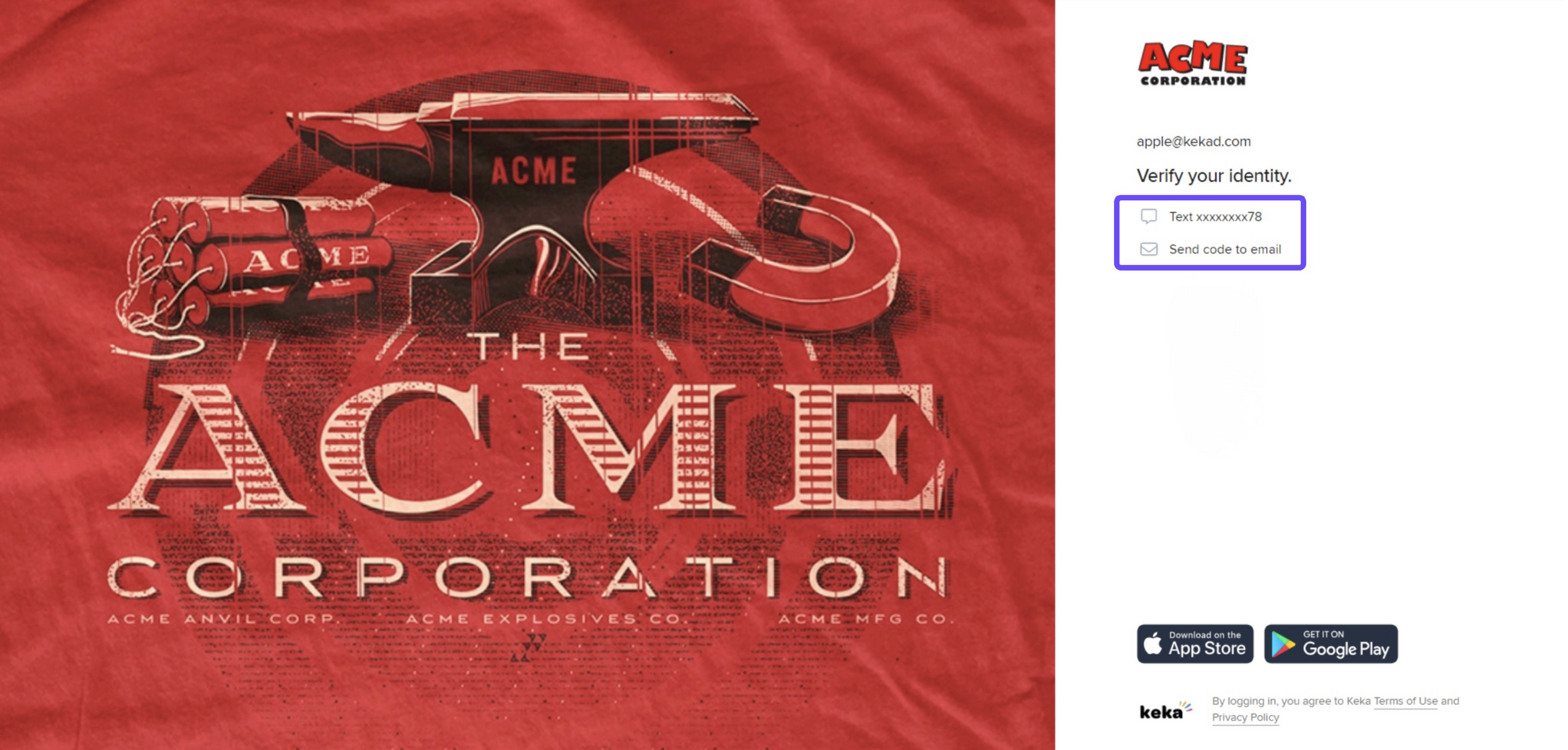Click the chat bubble icon beside Text option
1568x750 pixels.
(1149, 217)
